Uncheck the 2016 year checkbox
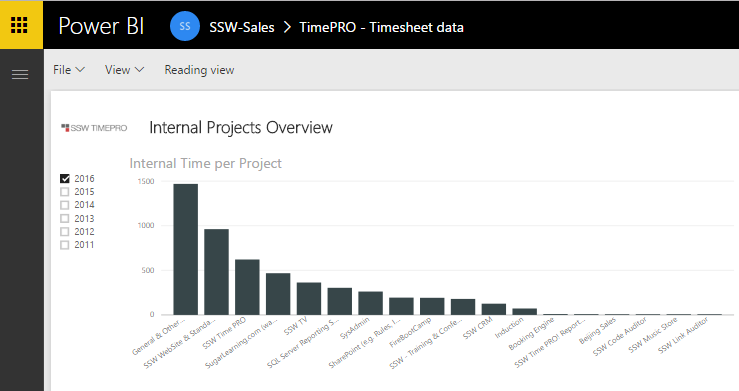 pos(65,179)
